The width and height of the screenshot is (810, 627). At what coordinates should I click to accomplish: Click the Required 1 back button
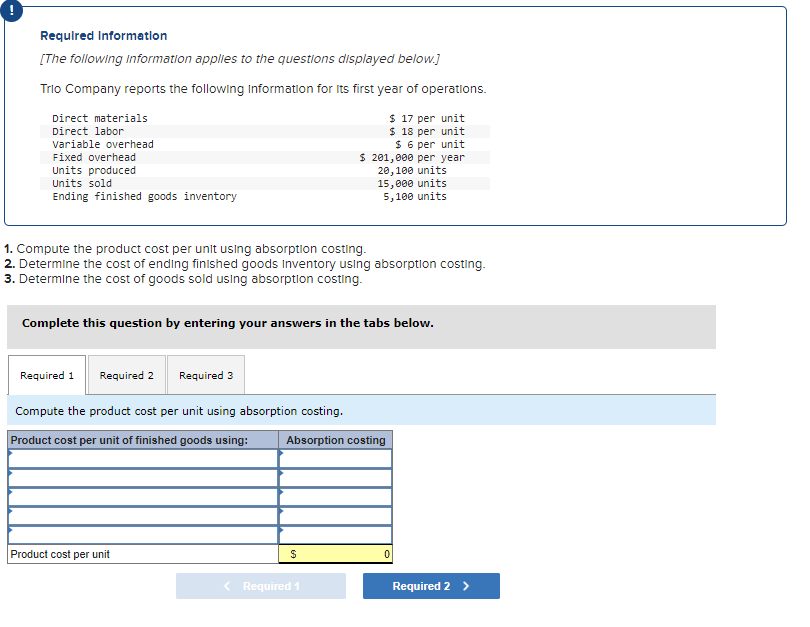pos(261,585)
